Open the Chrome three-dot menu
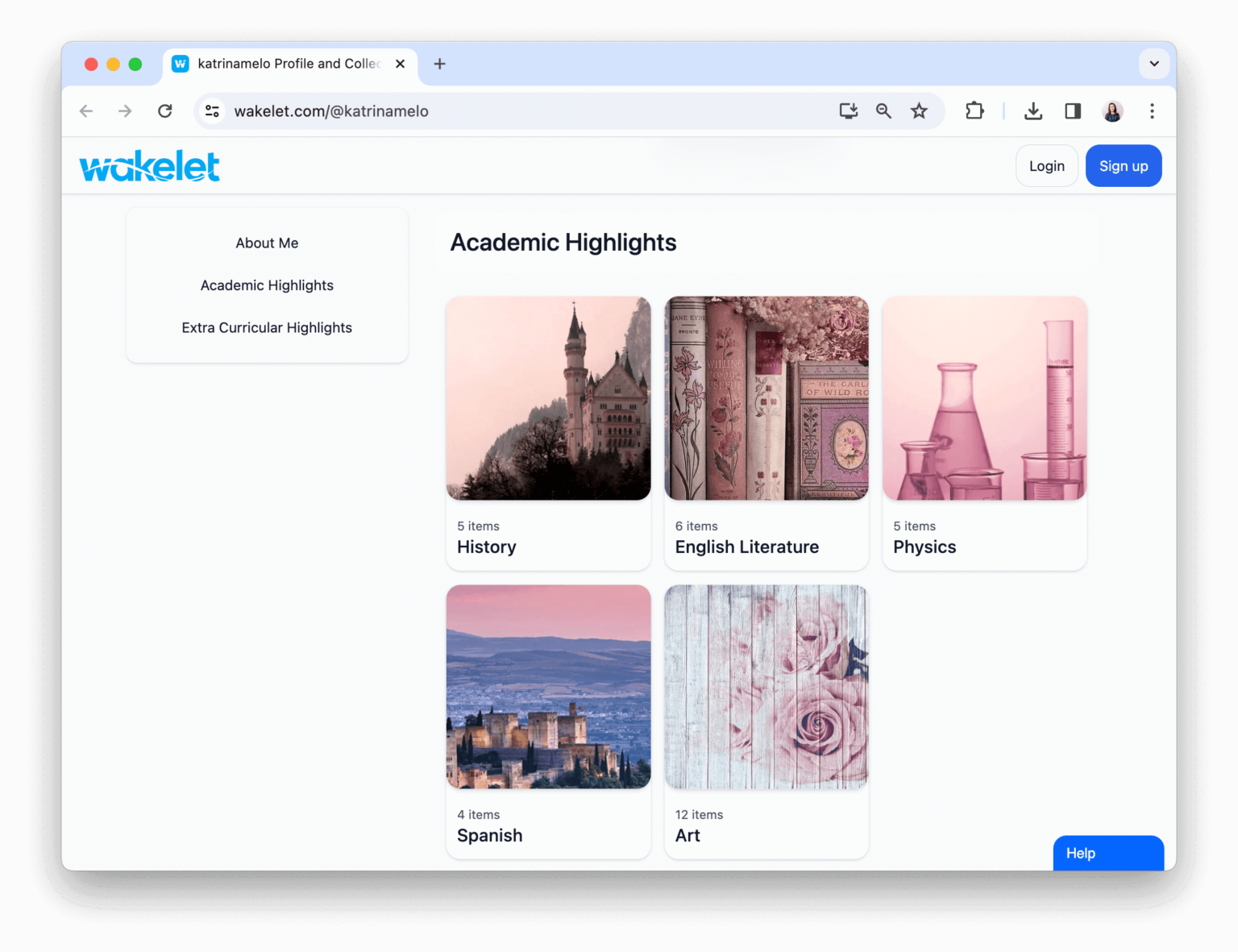1238x952 pixels. (x=1152, y=111)
